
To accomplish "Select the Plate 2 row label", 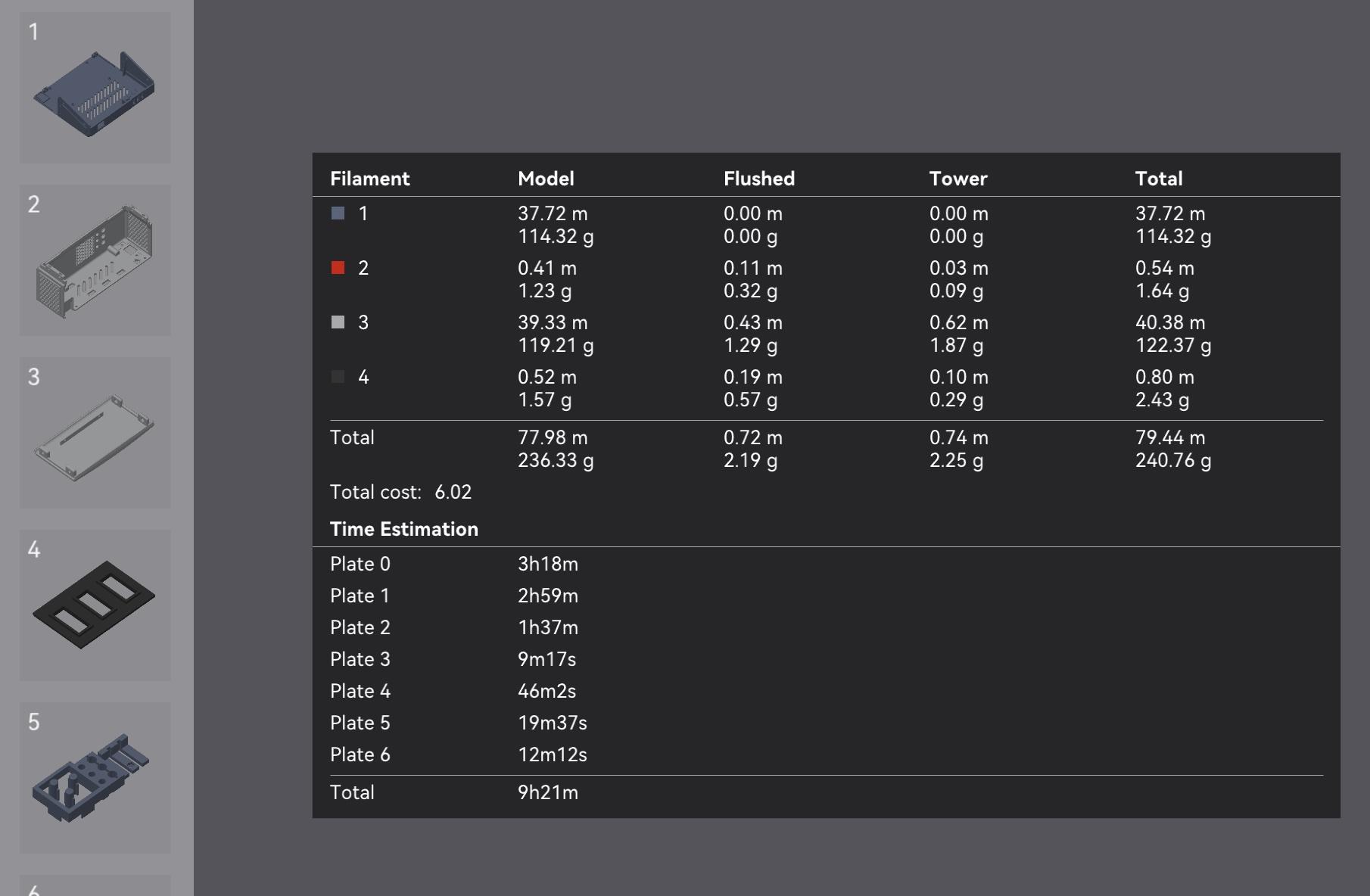I will [360, 627].
